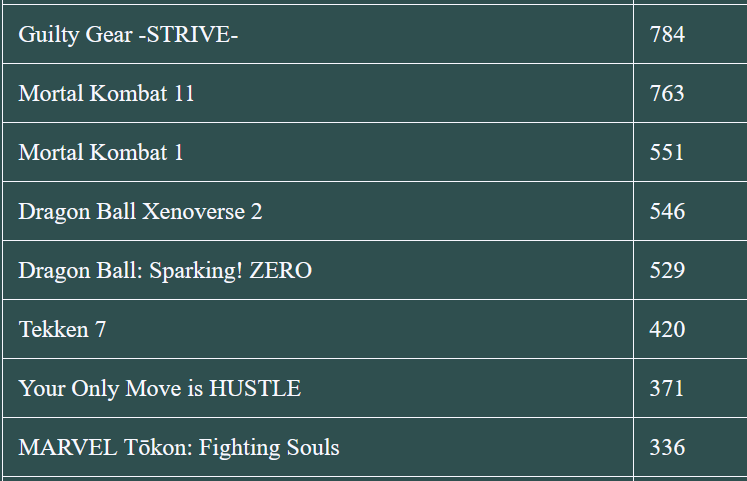The height and width of the screenshot is (481, 747).
Task: Click the Guilty Gear -STRIVE- game name
Action: click(128, 35)
